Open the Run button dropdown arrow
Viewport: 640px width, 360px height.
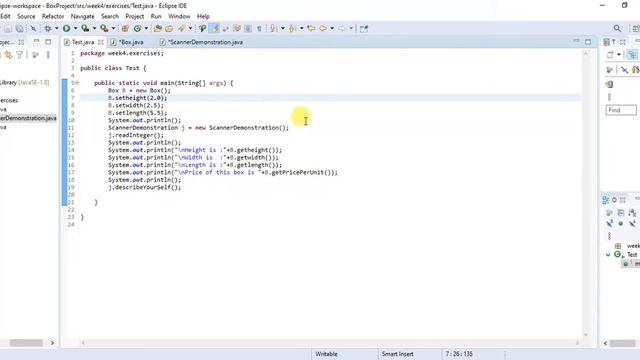pos(75,28)
